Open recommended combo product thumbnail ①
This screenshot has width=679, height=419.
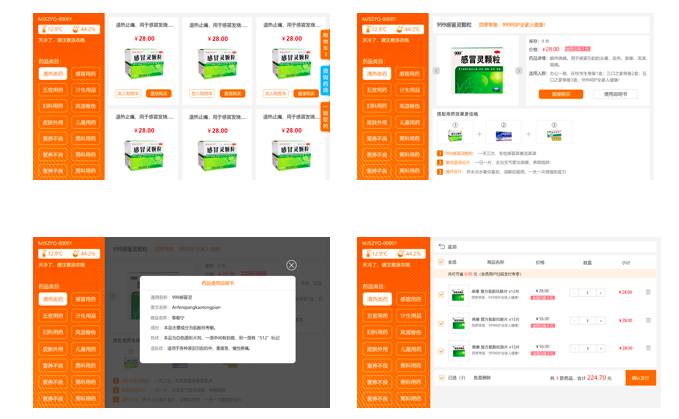point(455,132)
